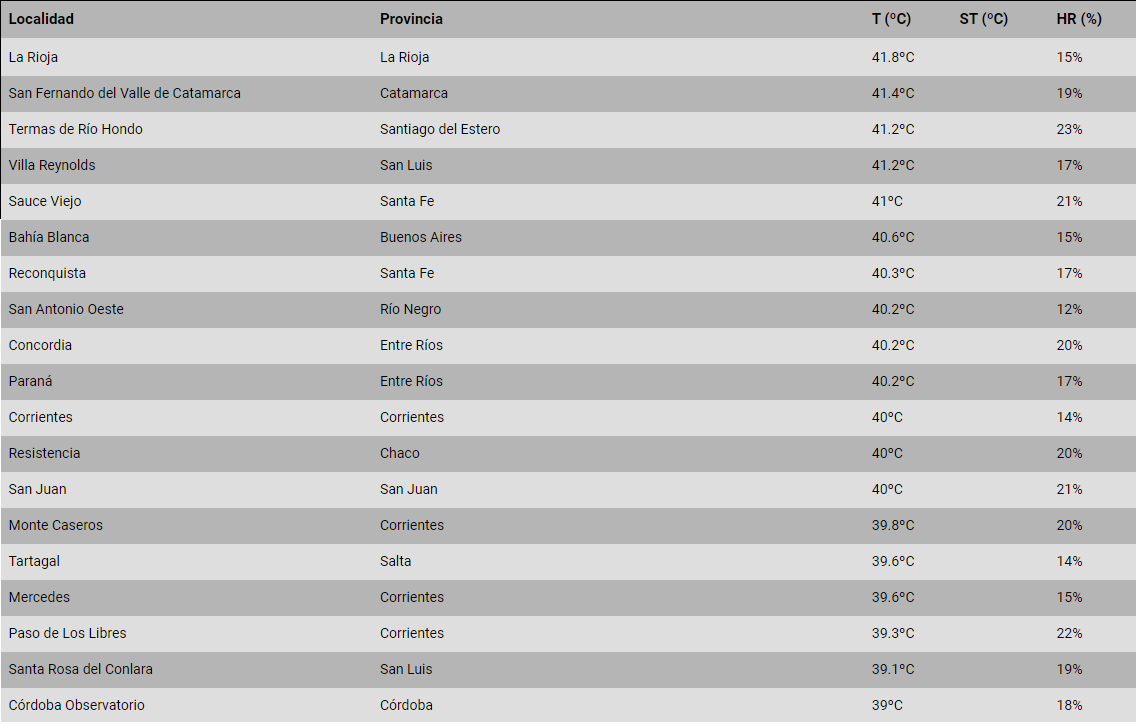Click the Córdoba Observatorio locality cell
The height and width of the screenshot is (724, 1136).
pos(76,705)
